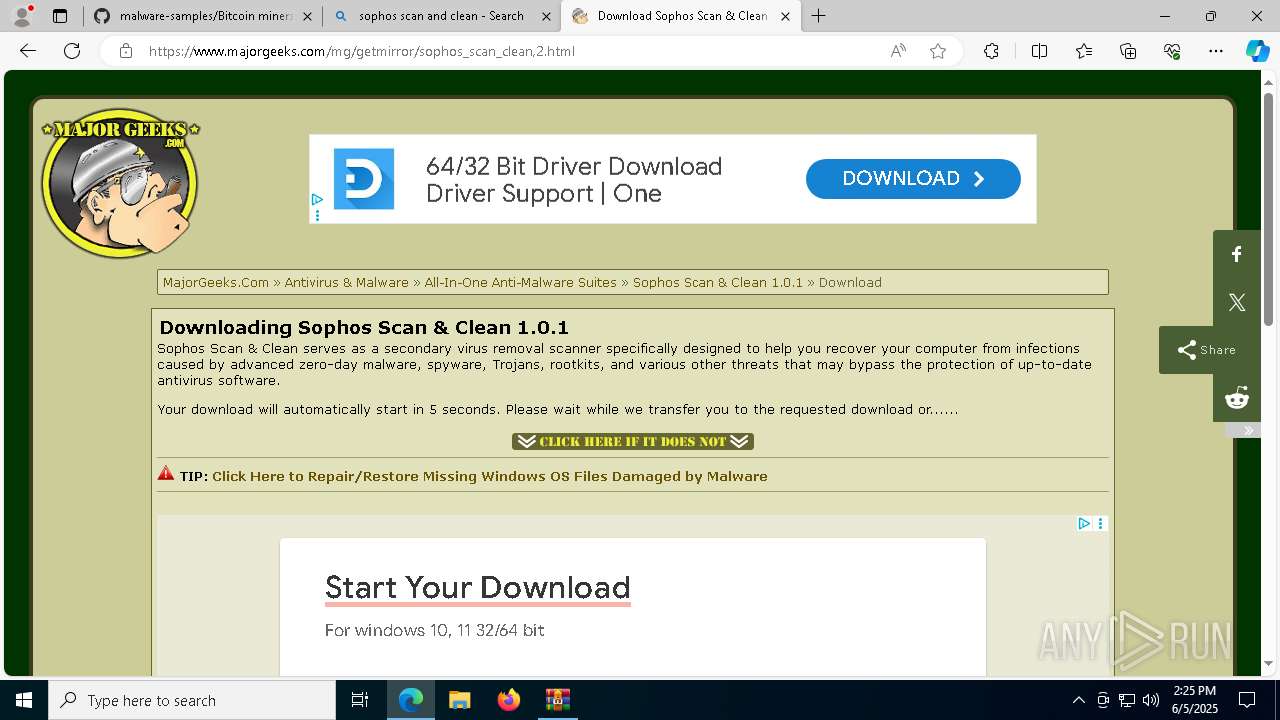Add this page to favorites star
The height and width of the screenshot is (720, 1280).
[938, 51]
